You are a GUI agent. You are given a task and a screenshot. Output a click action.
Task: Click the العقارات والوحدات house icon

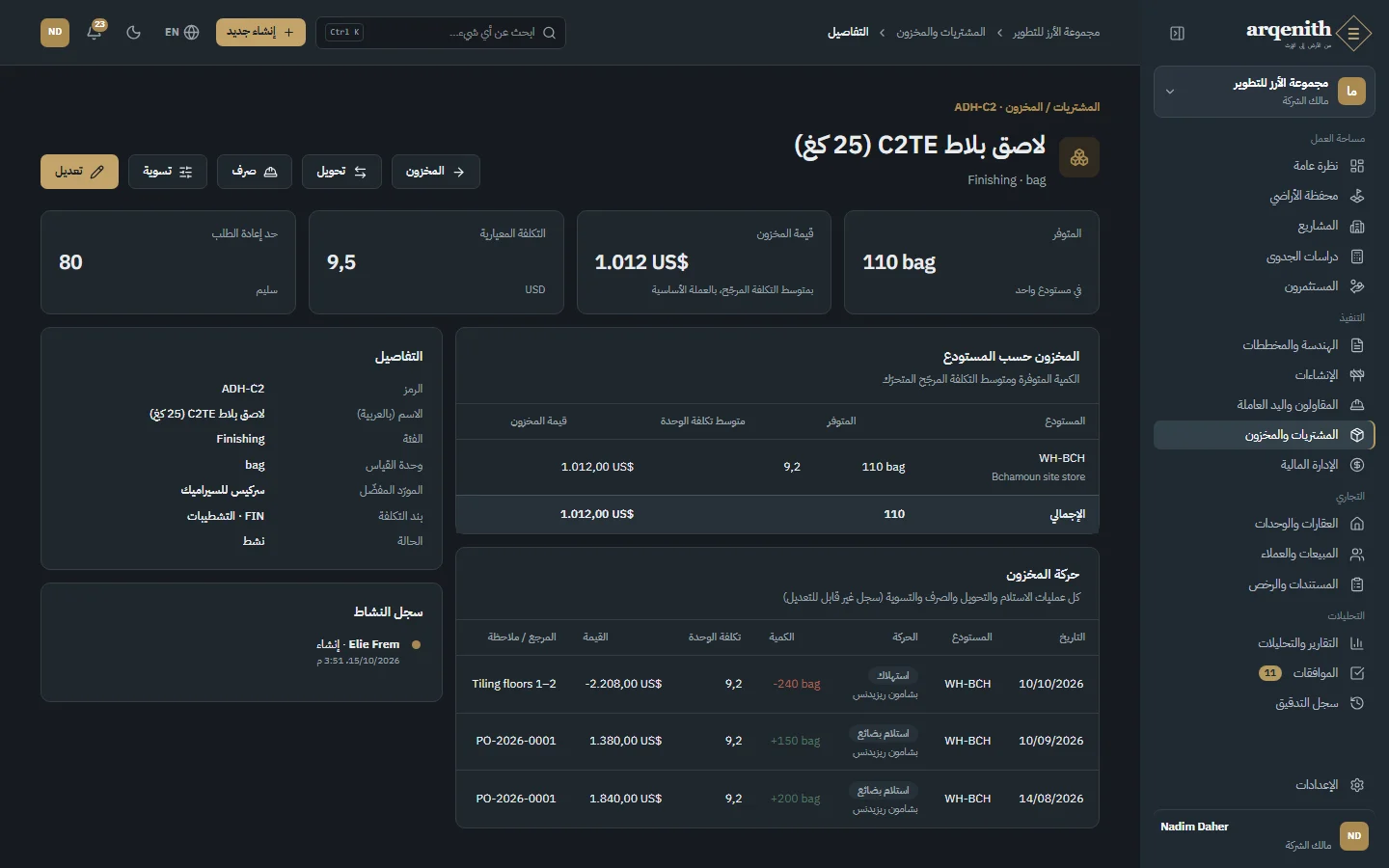point(1357,524)
